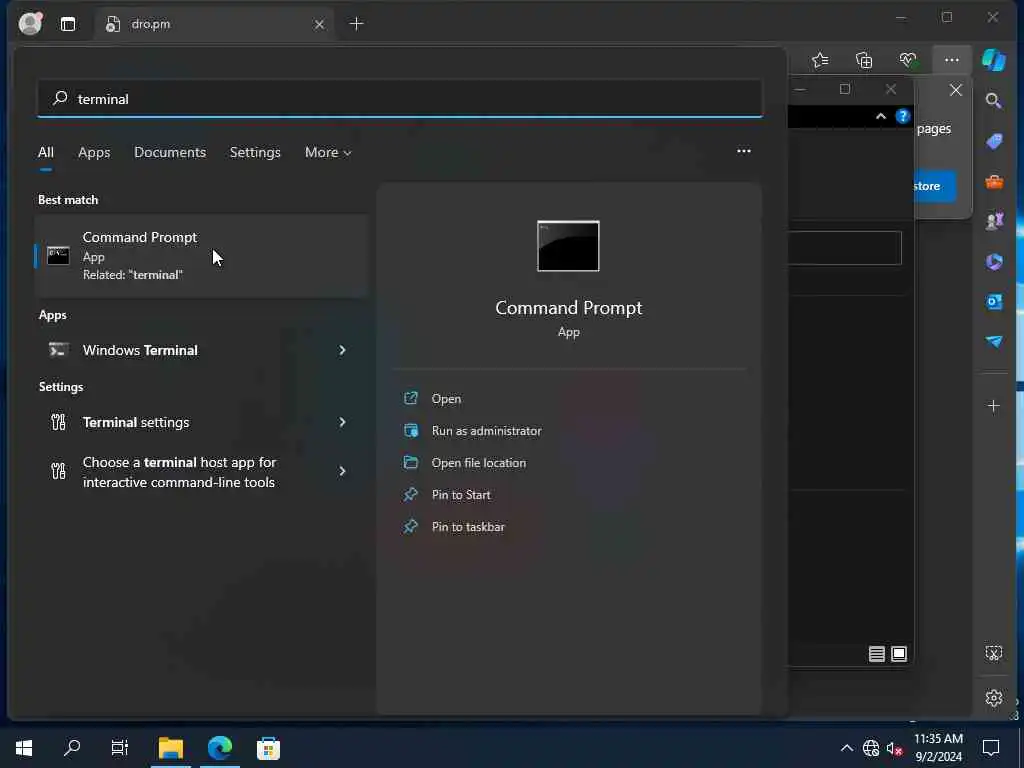The height and width of the screenshot is (768, 1024).
Task: Open Outlook in Edge sidebar
Action: click(x=994, y=302)
